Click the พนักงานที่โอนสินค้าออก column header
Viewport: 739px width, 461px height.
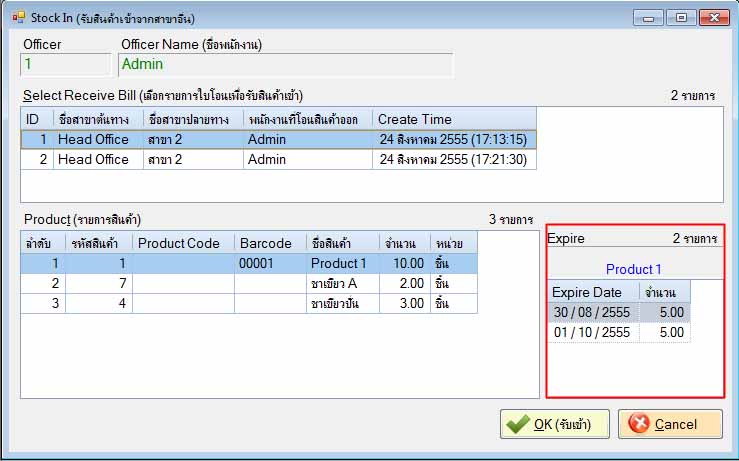(x=308, y=119)
